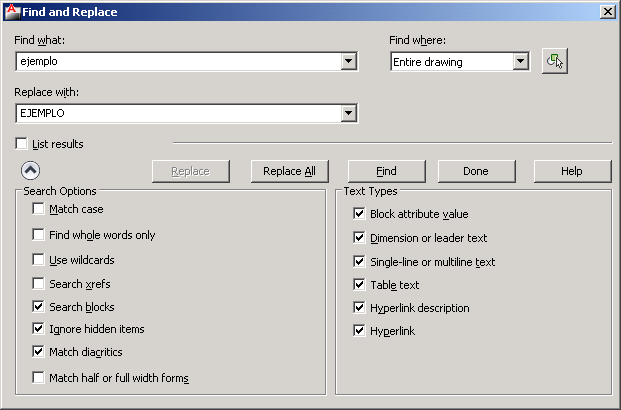The width and height of the screenshot is (621, 410).
Task: Disable Ignore hidden items
Action: [38, 328]
